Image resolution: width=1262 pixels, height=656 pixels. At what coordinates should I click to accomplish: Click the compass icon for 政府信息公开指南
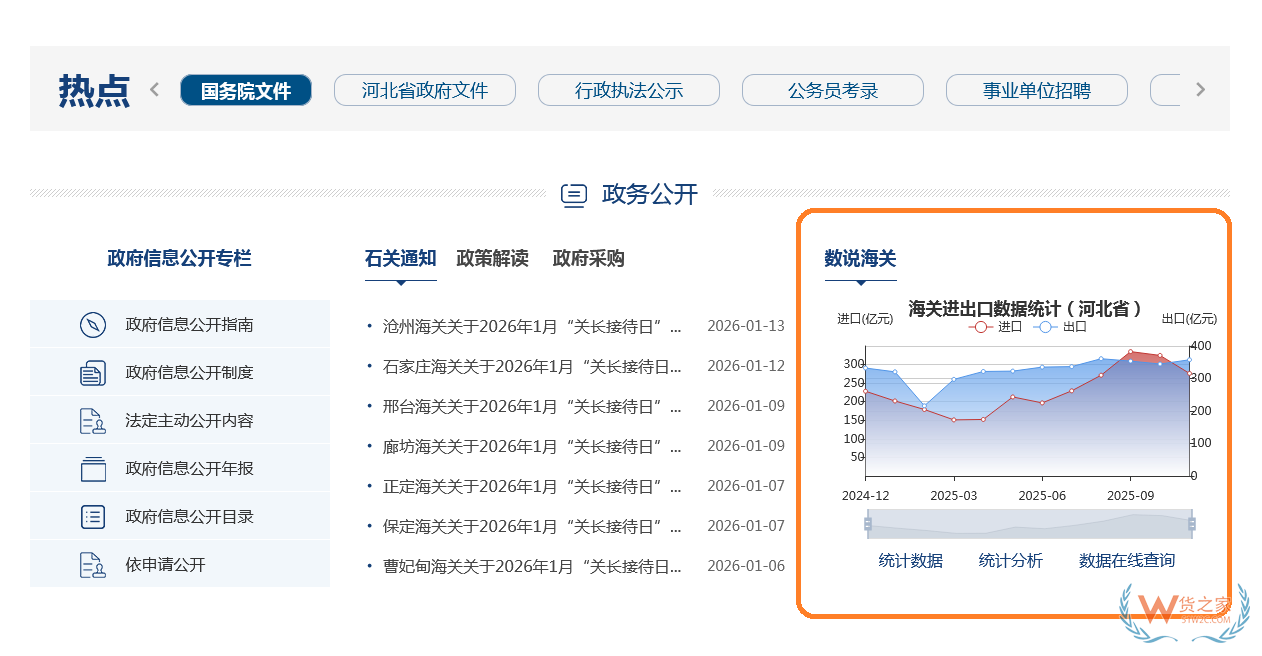[x=94, y=323]
